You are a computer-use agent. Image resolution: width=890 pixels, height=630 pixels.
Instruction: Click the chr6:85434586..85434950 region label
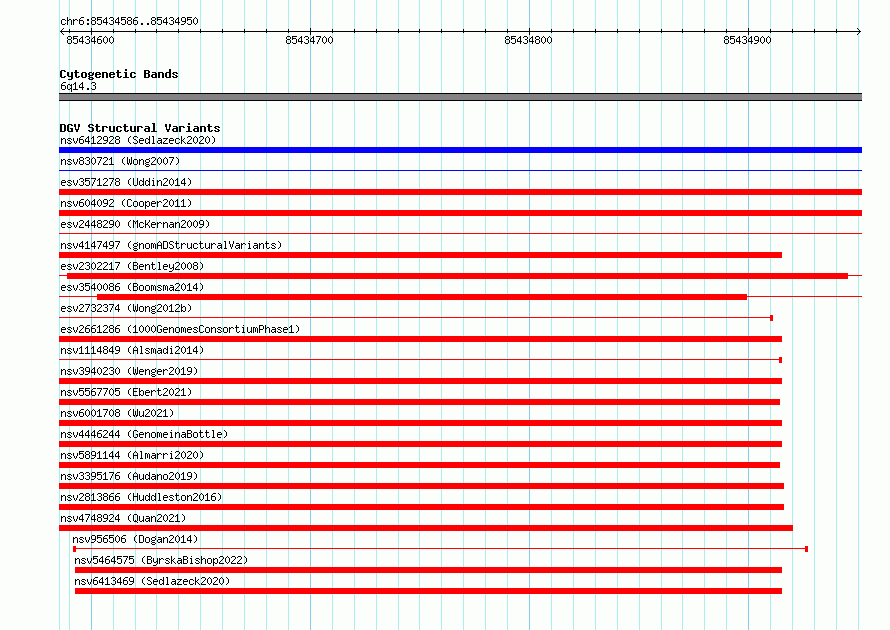(129, 21)
